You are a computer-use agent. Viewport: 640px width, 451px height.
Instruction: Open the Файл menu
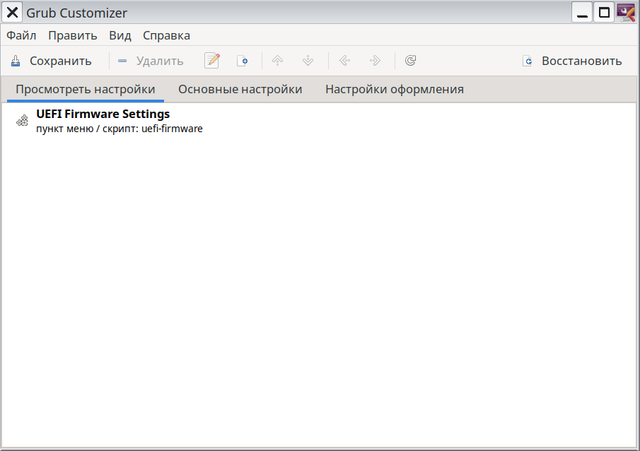click(x=21, y=36)
